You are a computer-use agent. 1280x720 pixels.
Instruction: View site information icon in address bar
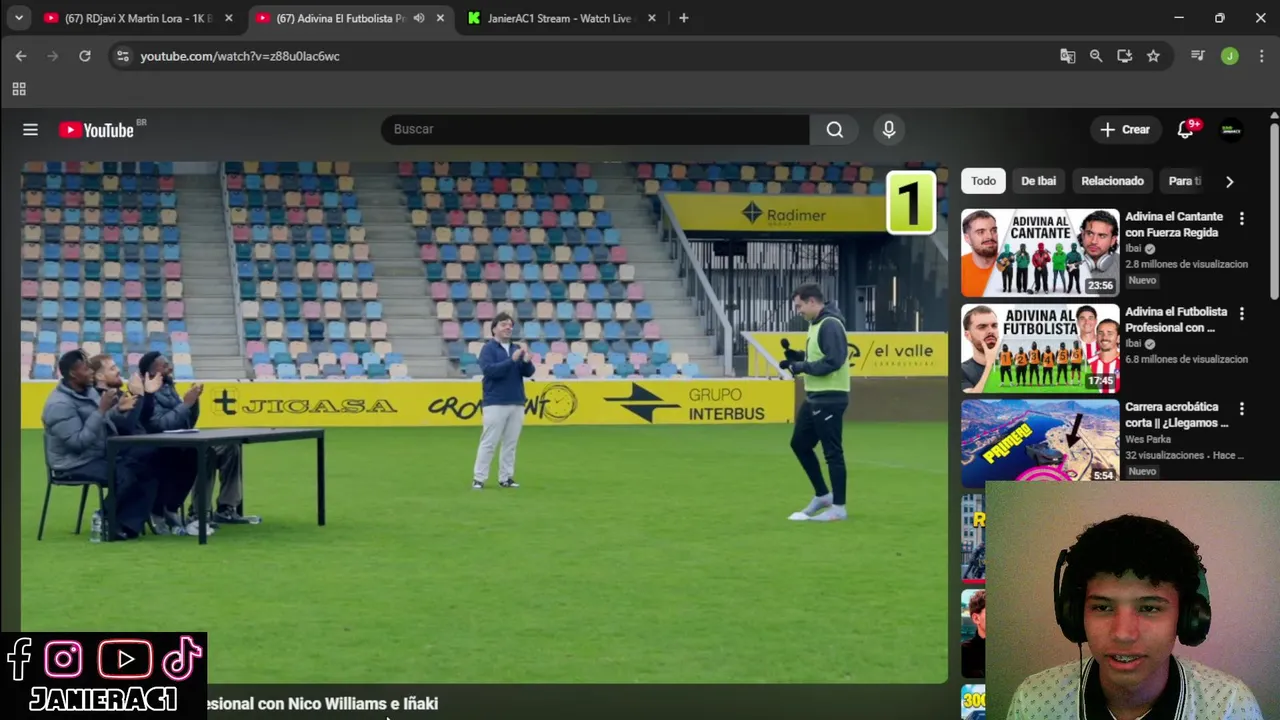122,56
